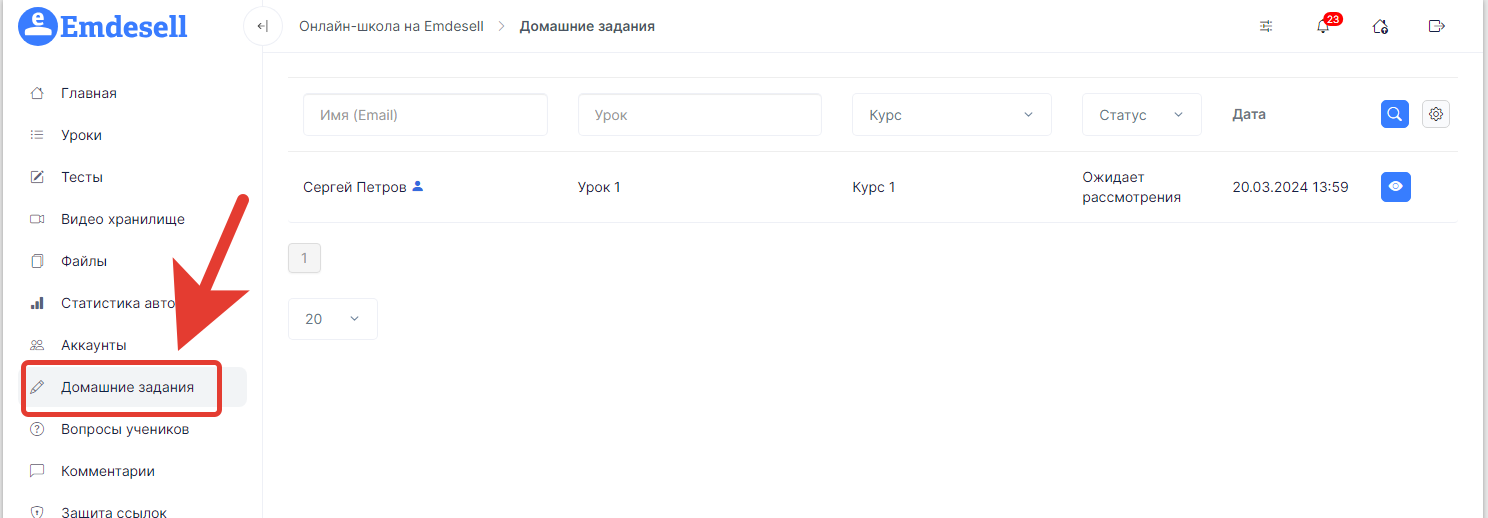
Task: Open notifications bell with 23 badge
Action: tap(1323, 26)
